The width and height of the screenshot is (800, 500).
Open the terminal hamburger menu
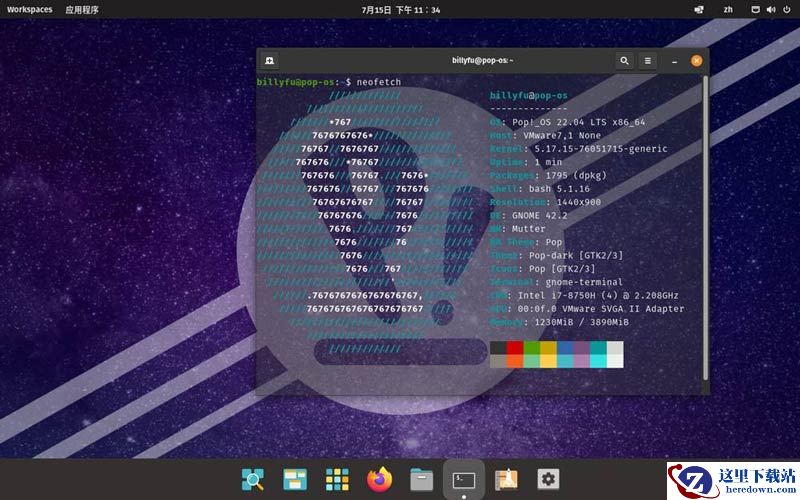pos(647,61)
